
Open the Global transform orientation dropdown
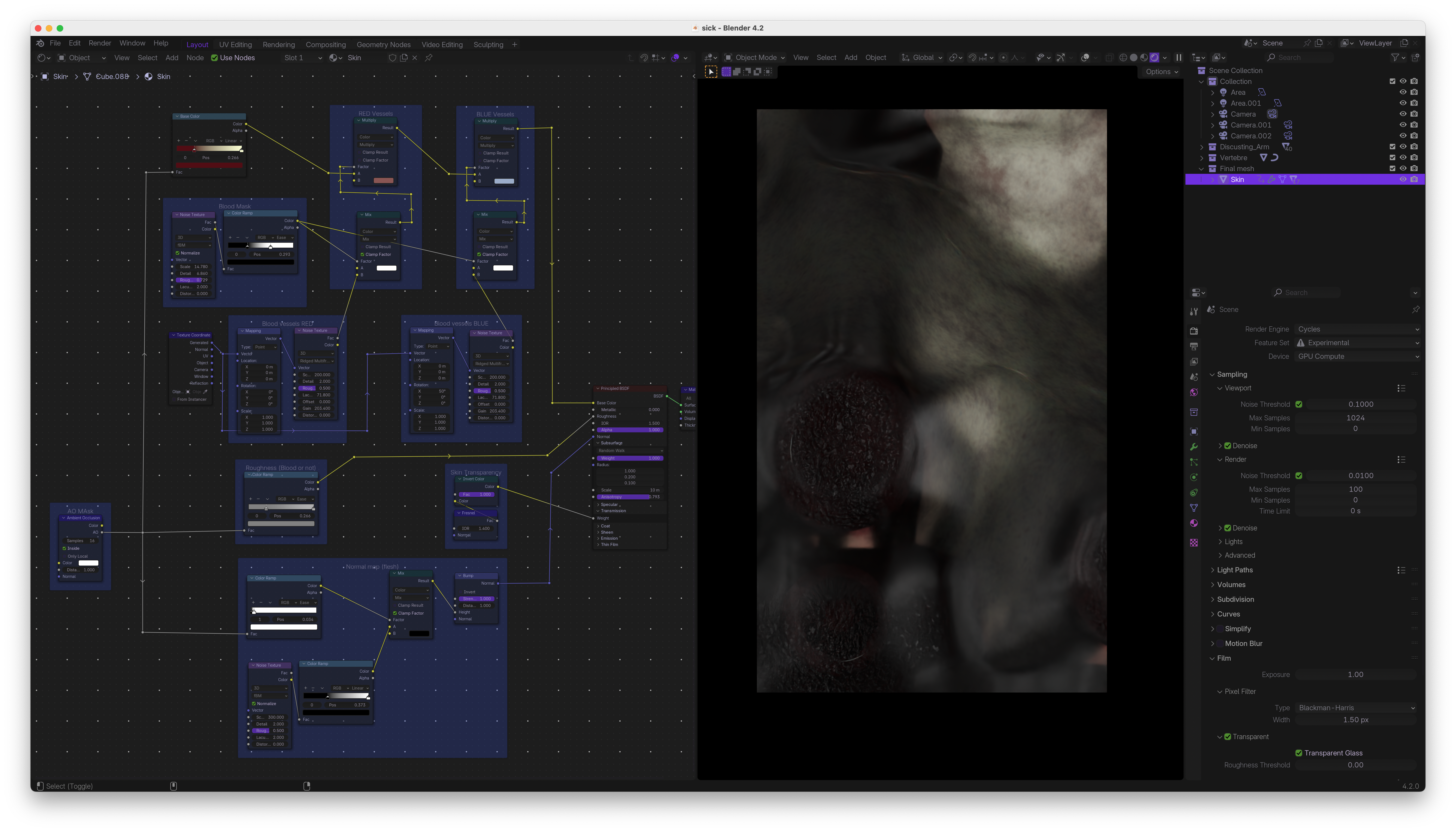tap(922, 58)
